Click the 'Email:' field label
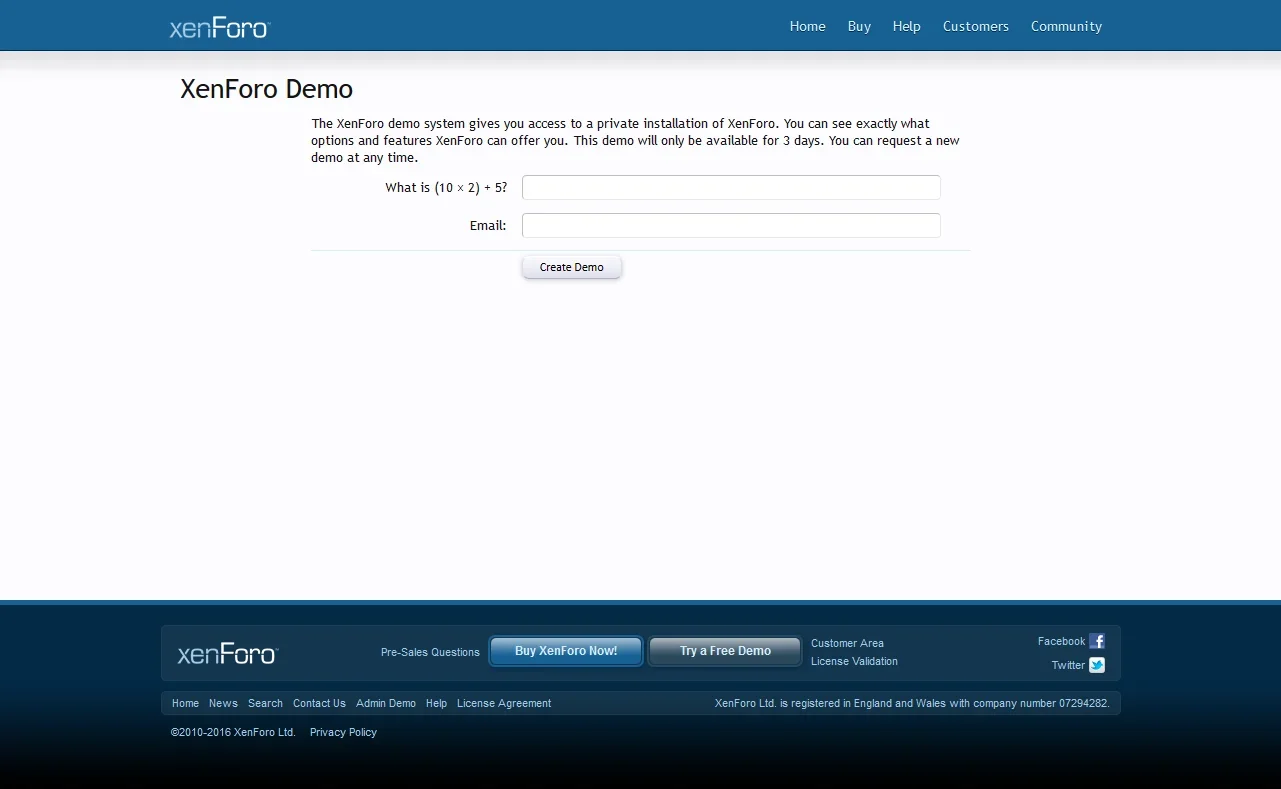Viewport: 1281px width, 789px height. coord(488,225)
